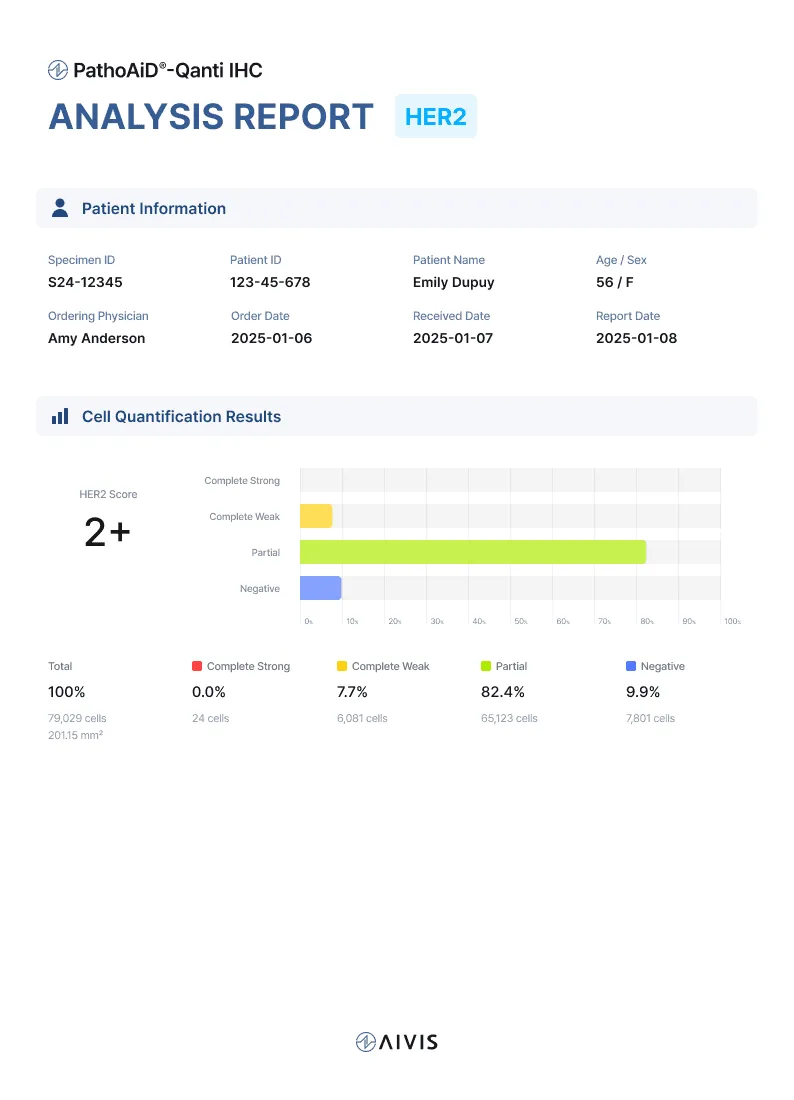Click the 82.4% Partial percentage
This screenshot has height=1100, width=794.
[x=503, y=692]
